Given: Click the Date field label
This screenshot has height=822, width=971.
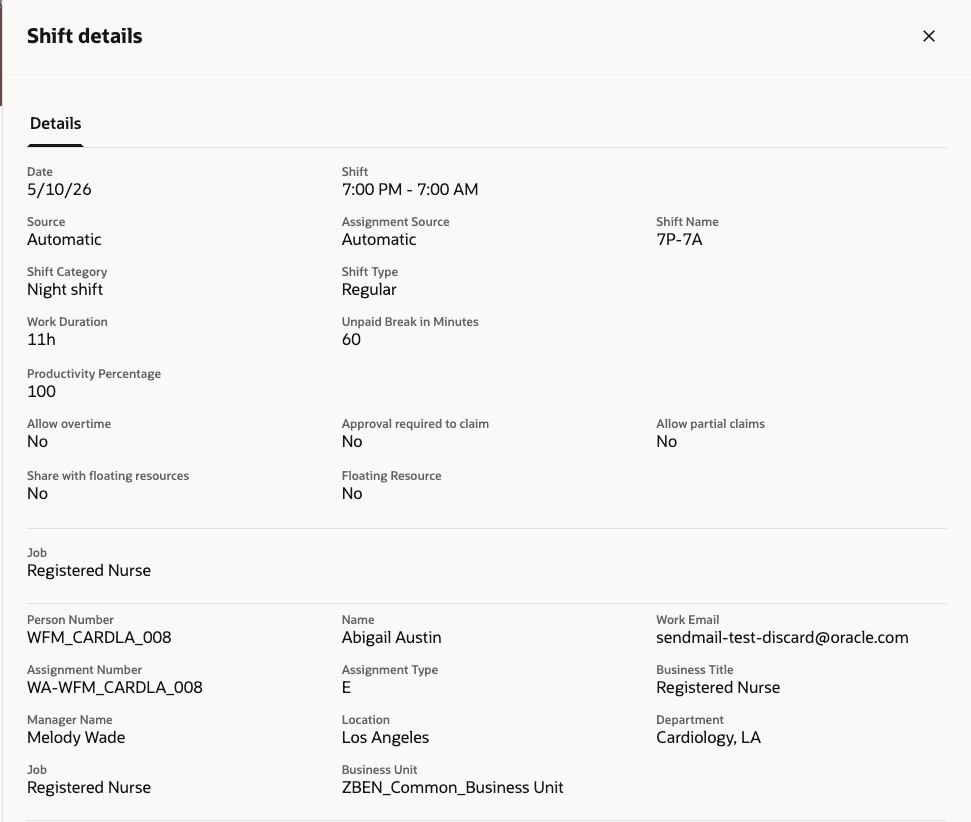Looking at the screenshot, I should [40, 172].
